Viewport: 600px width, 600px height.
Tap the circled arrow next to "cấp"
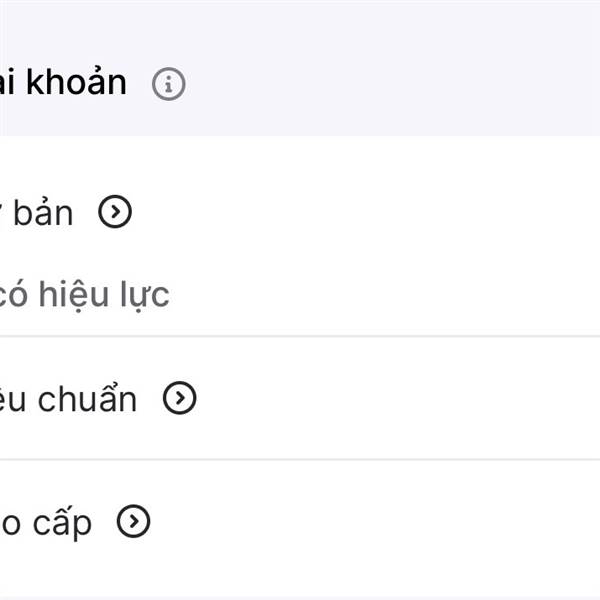(134, 521)
